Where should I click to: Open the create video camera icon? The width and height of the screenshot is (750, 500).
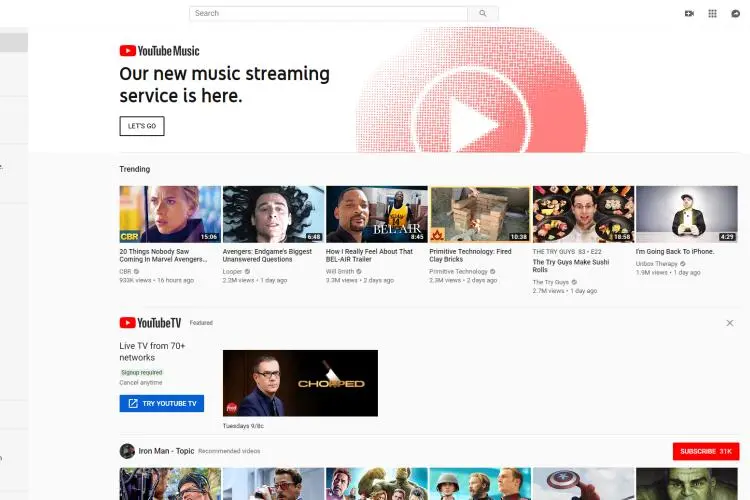(x=689, y=13)
